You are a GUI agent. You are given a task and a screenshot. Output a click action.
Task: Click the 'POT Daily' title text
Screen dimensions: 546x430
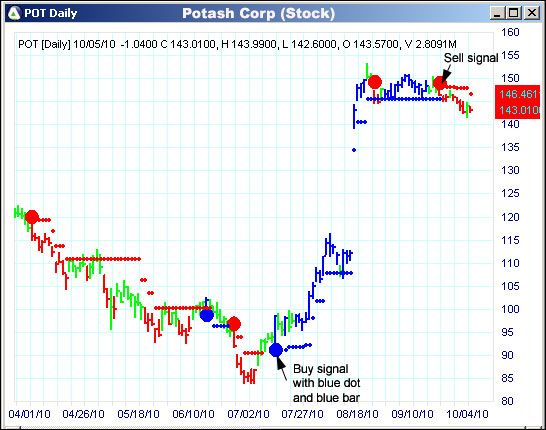[x=50, y=13]
